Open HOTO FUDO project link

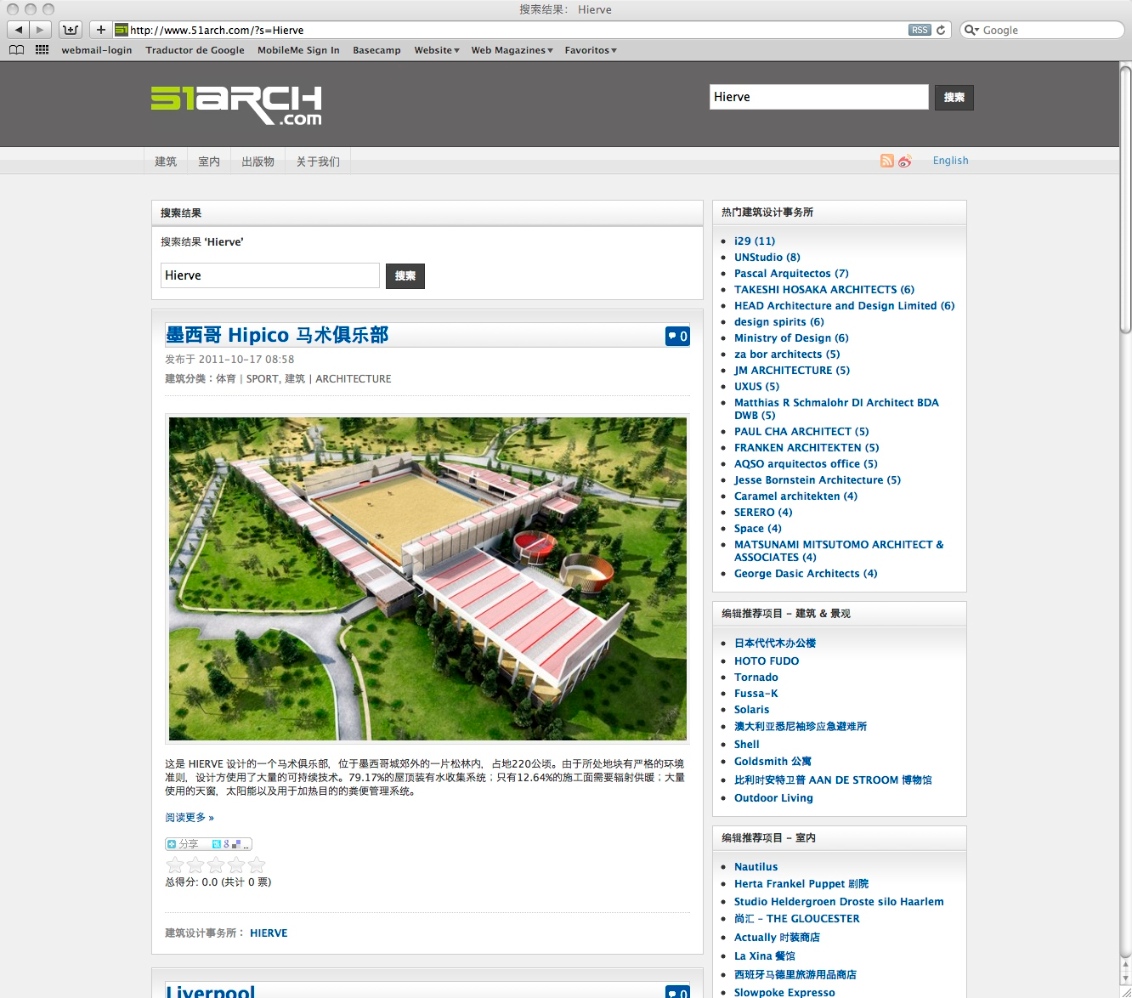[767, 661]
